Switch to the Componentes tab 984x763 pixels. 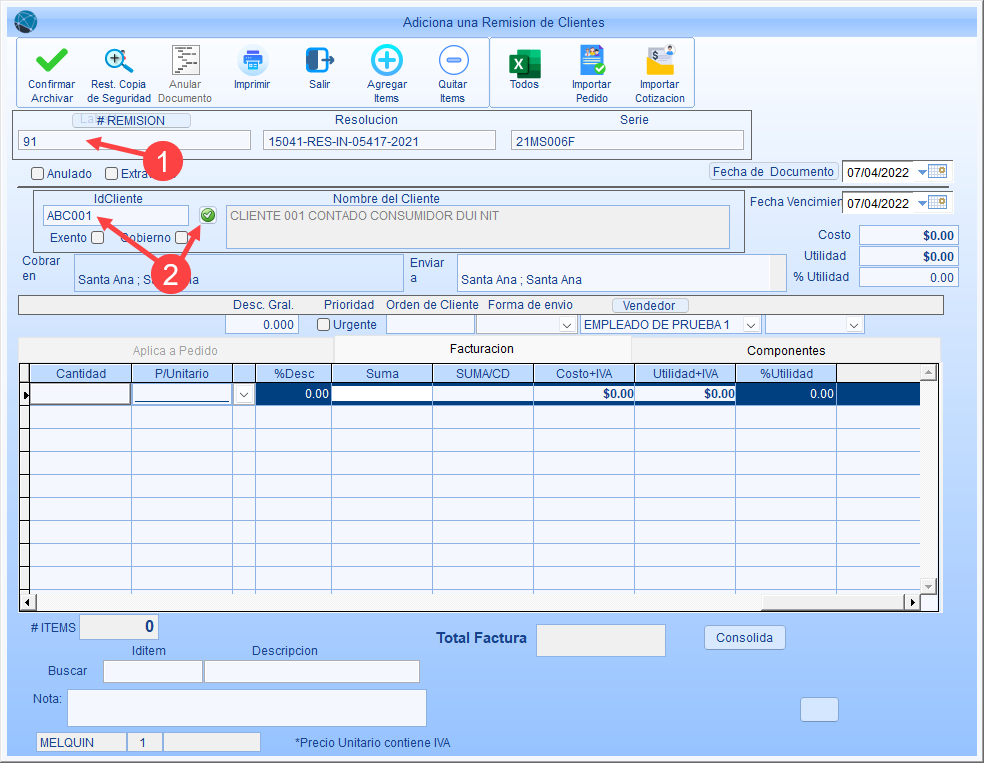tap(786, 351)
